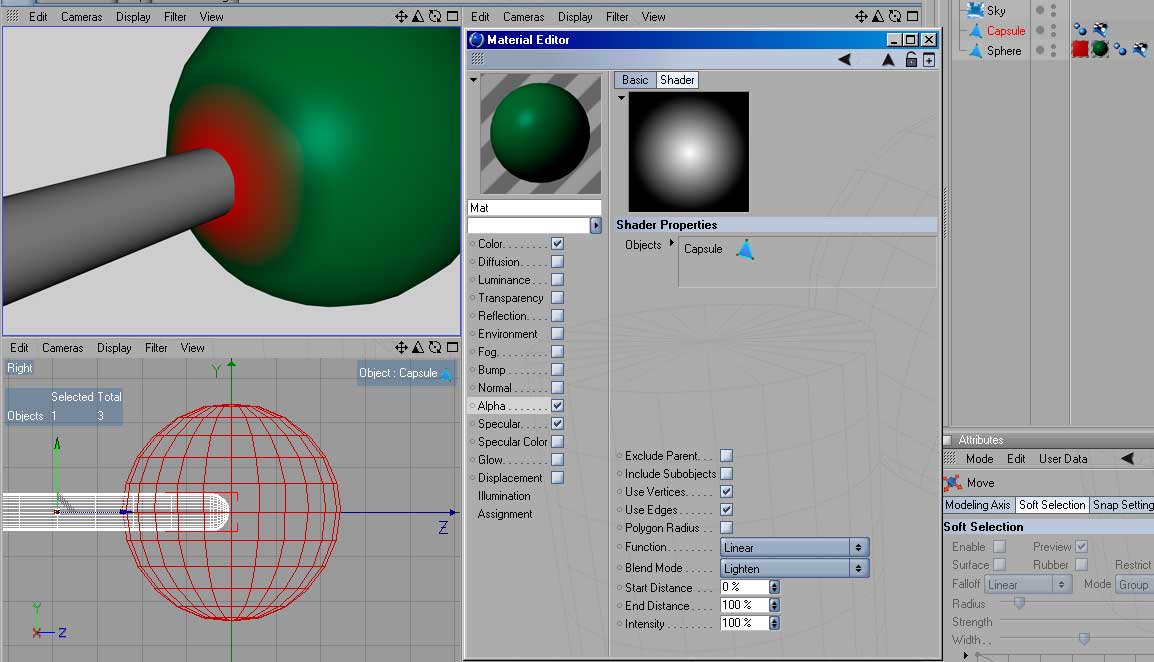This screenshot has width=1154, height=662.
Task: Click Move tool icon in Attributes
Action: click(x=953, y=482)
